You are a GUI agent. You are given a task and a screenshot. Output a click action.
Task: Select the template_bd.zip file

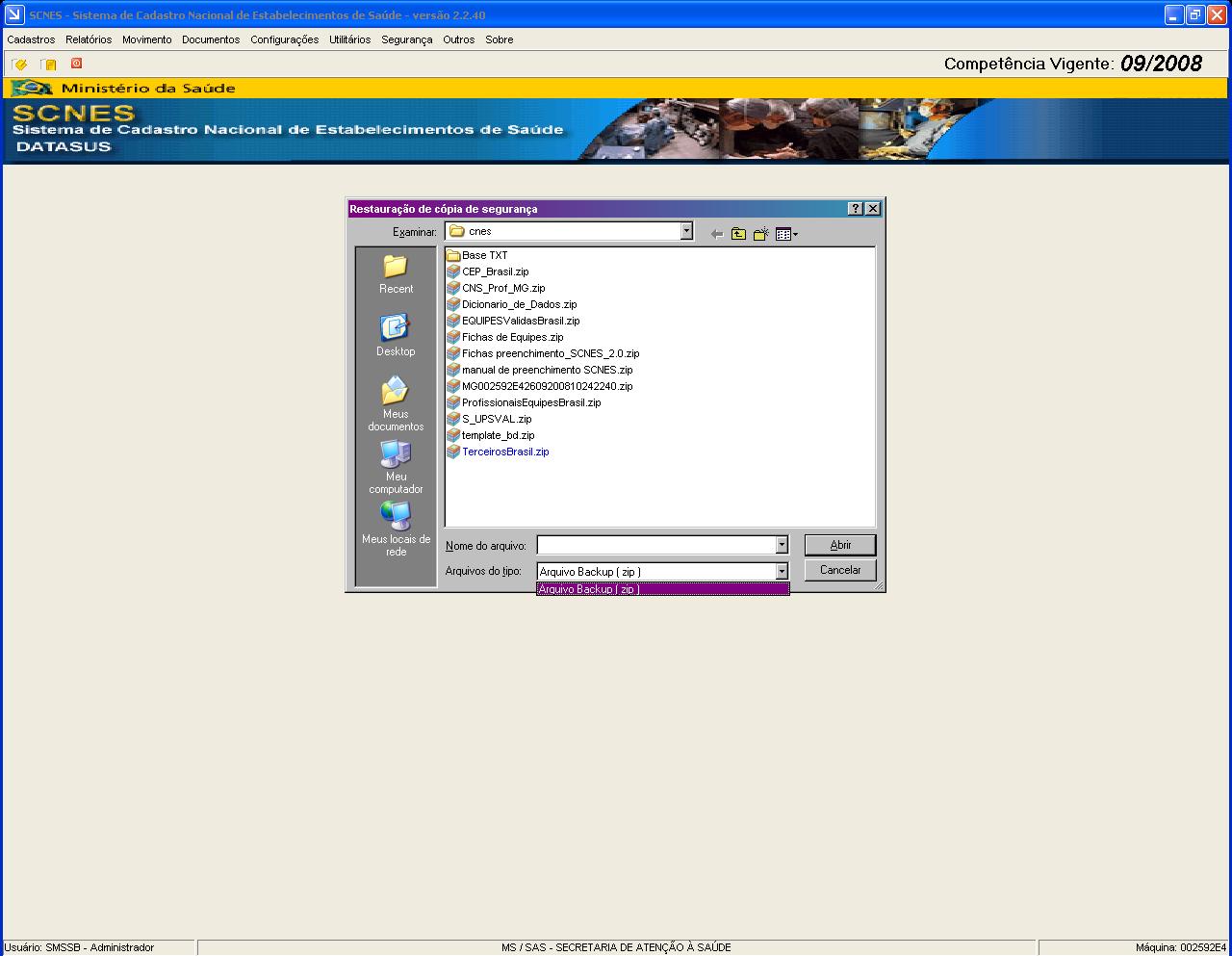498,435
